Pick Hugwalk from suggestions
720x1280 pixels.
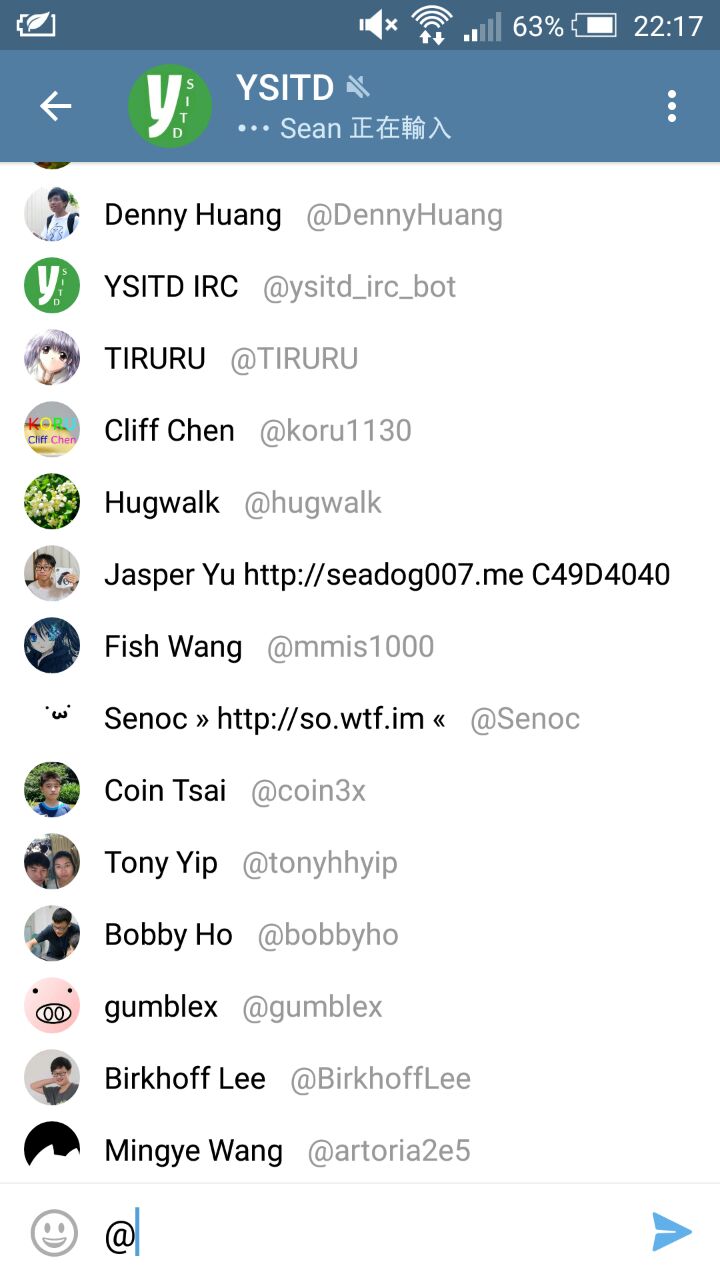[360, 502]
